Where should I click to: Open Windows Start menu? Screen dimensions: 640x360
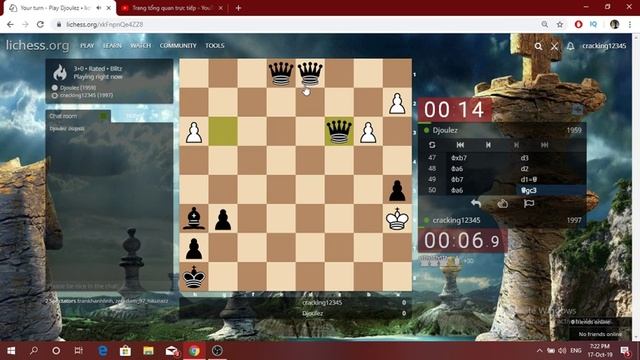(x=11, y=351)
